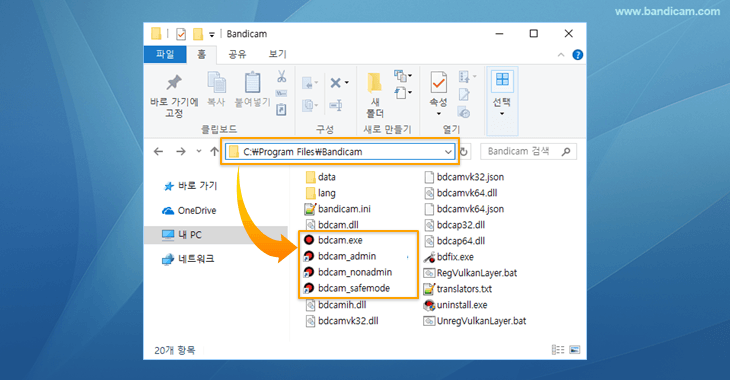Screen dimensions: 730x380
Task: Select the bdcamvk64.json file
Action: coord(464,209)
